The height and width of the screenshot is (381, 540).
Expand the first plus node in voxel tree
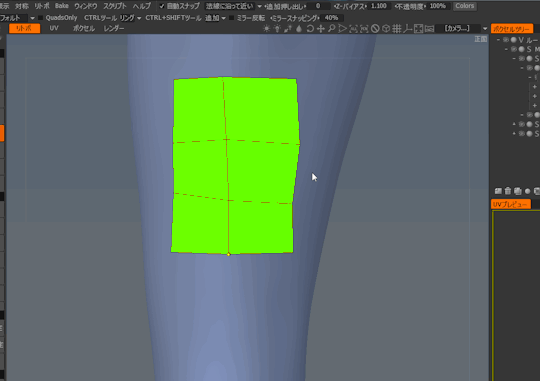click(x=534, y=87)
